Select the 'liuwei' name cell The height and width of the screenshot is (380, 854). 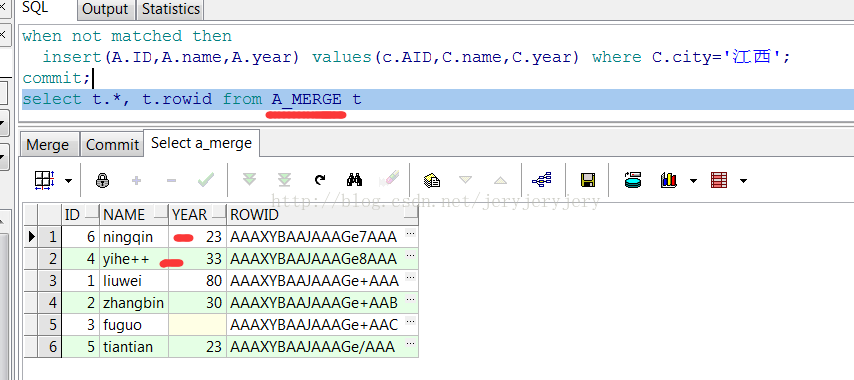point(134,281)
